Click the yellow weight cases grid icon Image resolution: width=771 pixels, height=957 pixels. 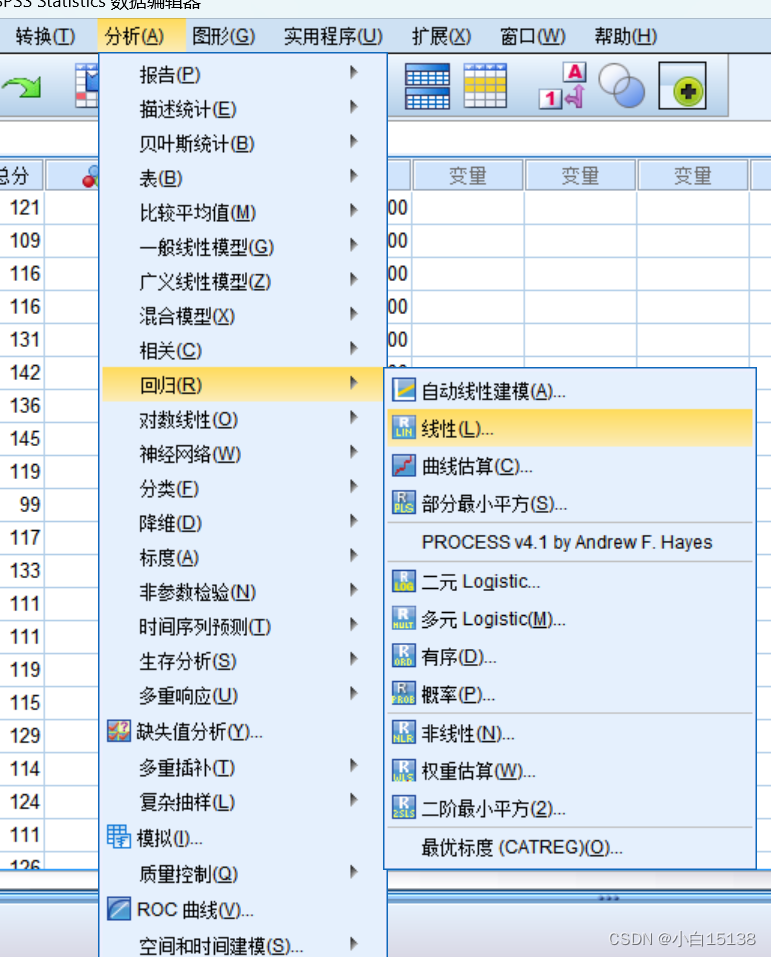tap(485, 85)
